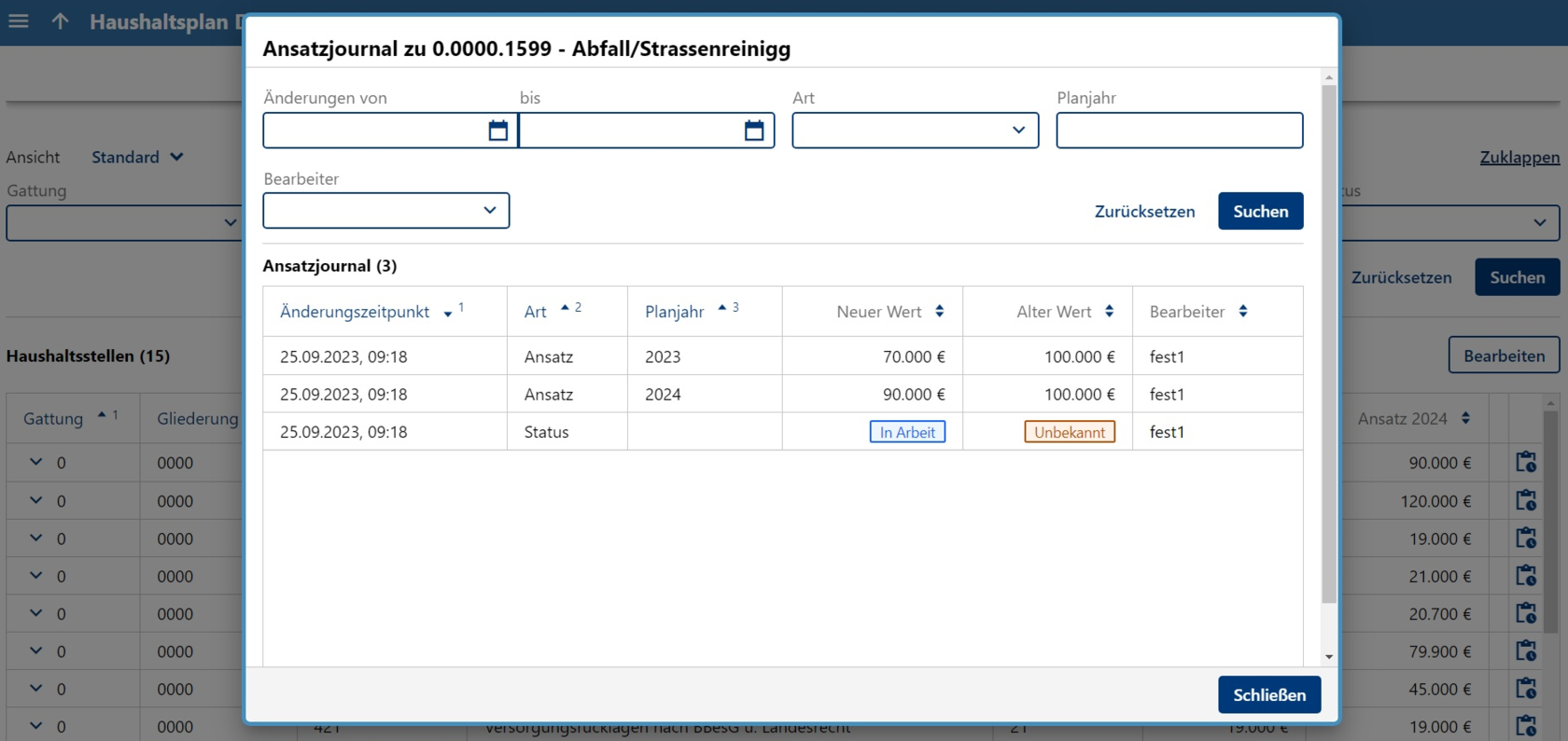
Task: Click the hamburger menu icon
Action: point(19,21)
